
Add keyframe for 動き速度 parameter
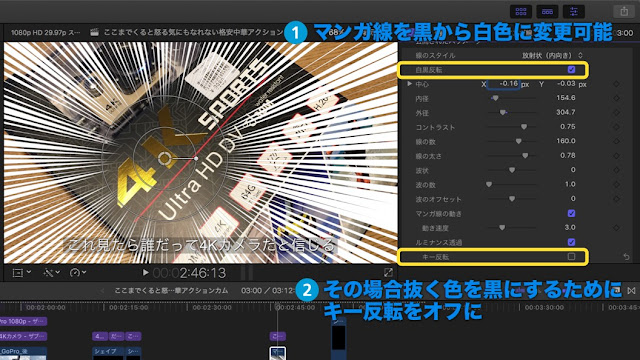pos(616,228)
